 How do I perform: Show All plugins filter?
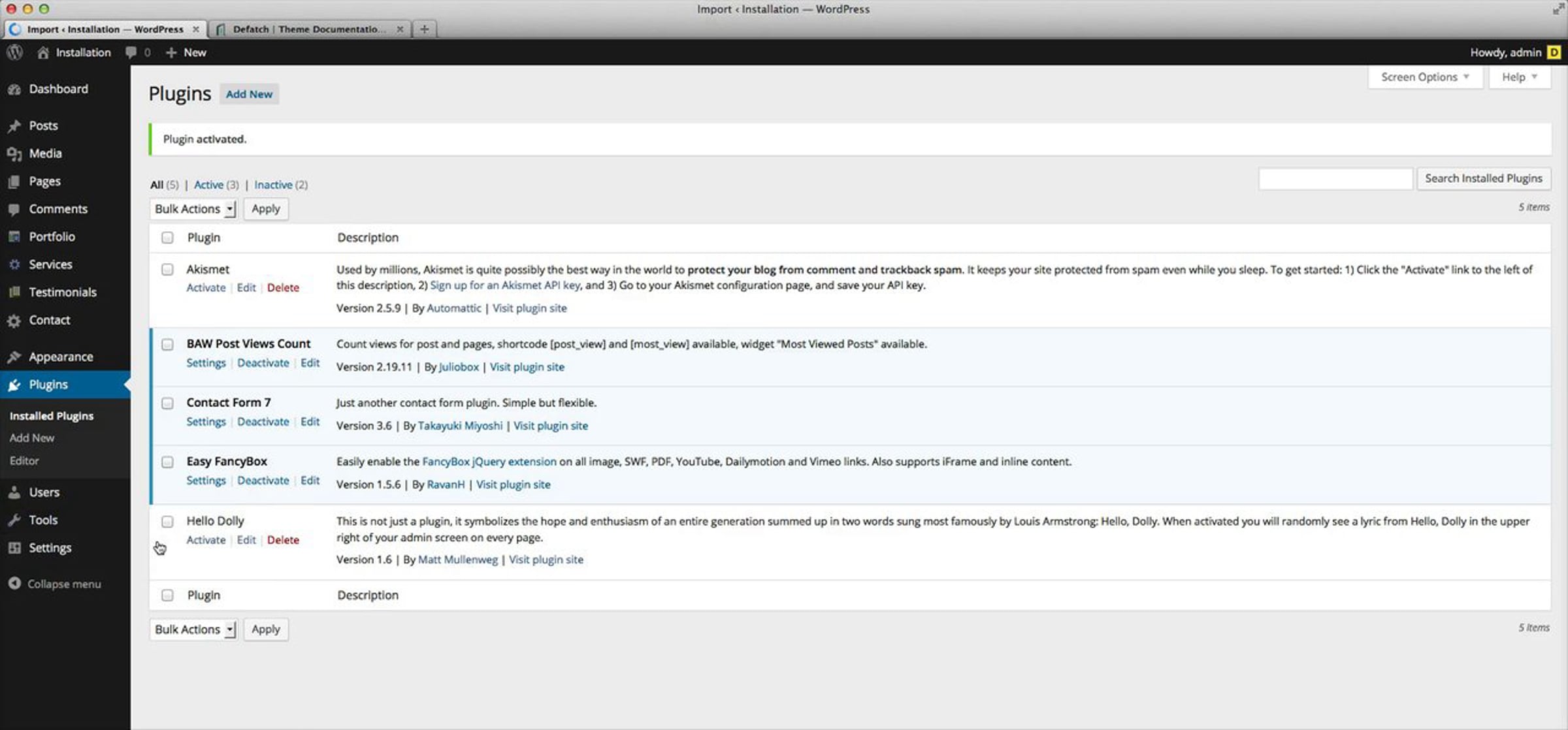pyautogui.click(x=157, y=185)
